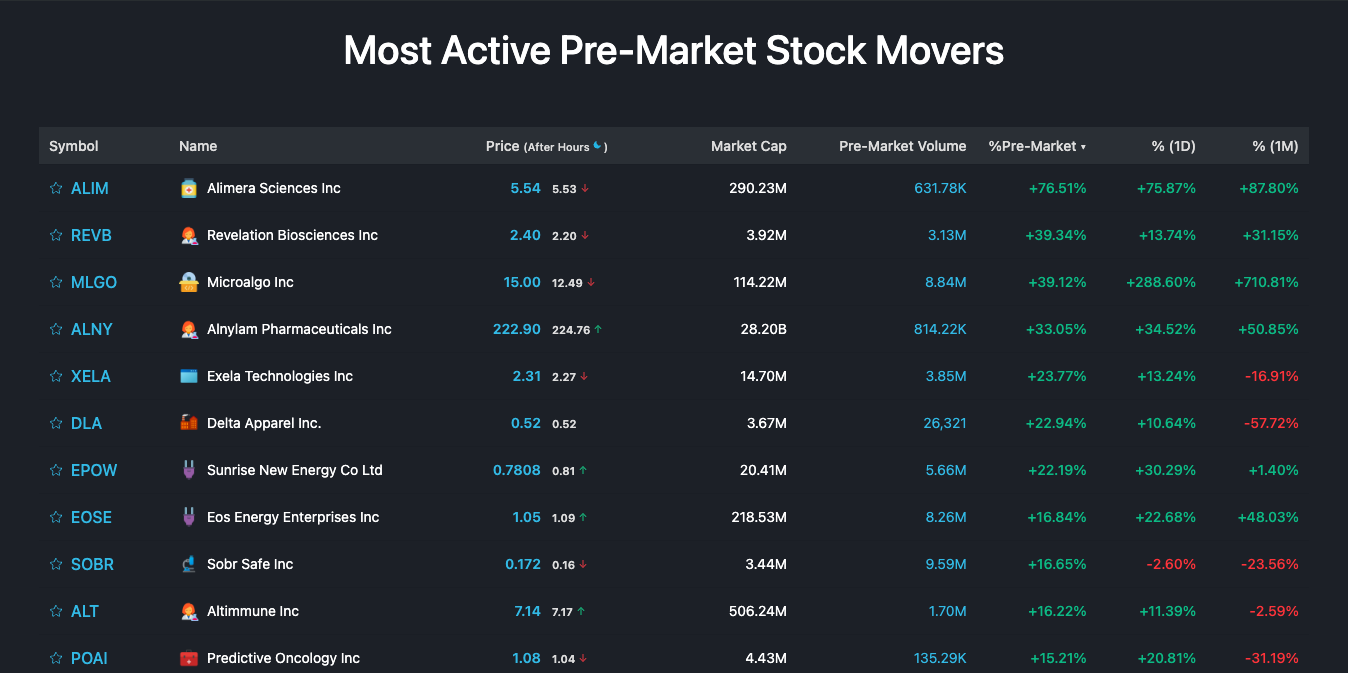The image size is (1348, 673).
Task: Star the MLGO stock as favorite
Action: click(x=56, y=282)
